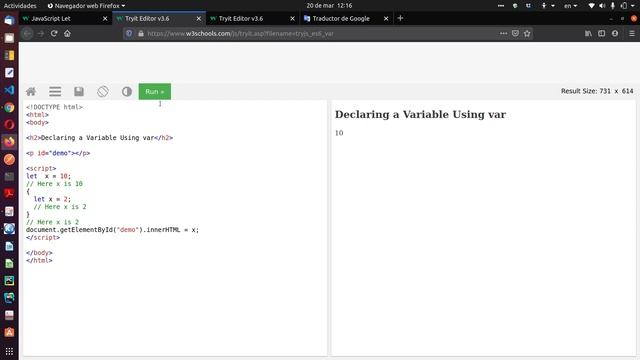Viewport: 640px width, 360px height.
Task: Save the code with the floppy disk icon
Action: pos(79,91)
